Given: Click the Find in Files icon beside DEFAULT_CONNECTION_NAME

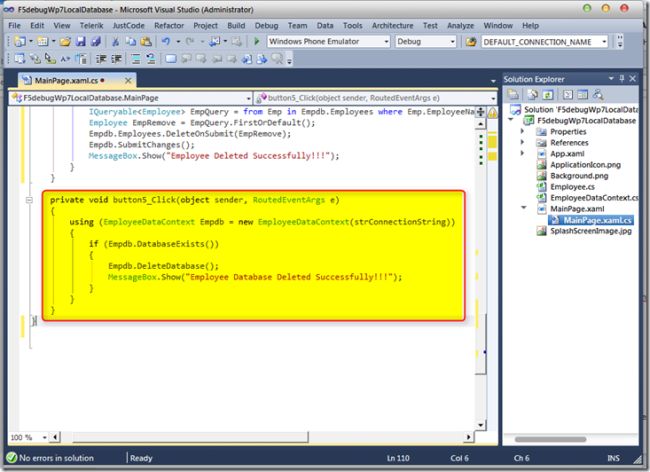Looking at the screenshot, I should coord(471,41).
